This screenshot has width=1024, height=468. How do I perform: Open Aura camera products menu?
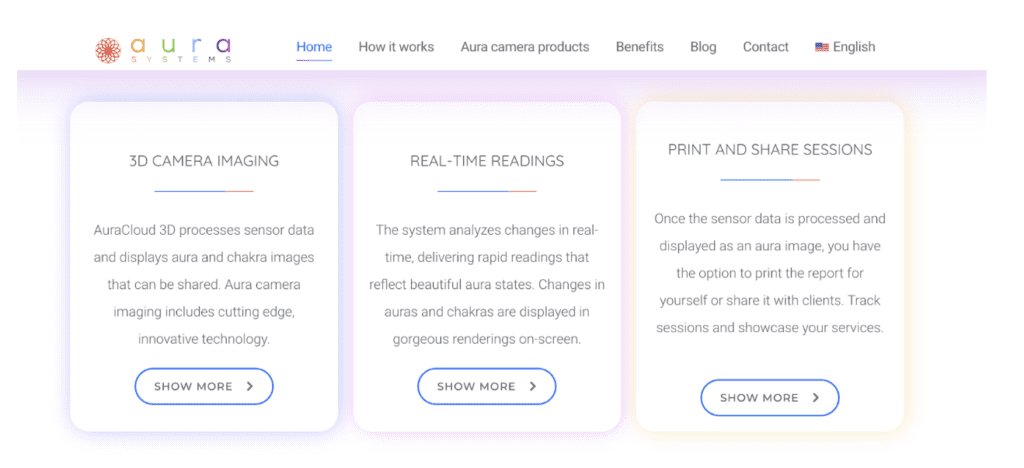[525, 47]
